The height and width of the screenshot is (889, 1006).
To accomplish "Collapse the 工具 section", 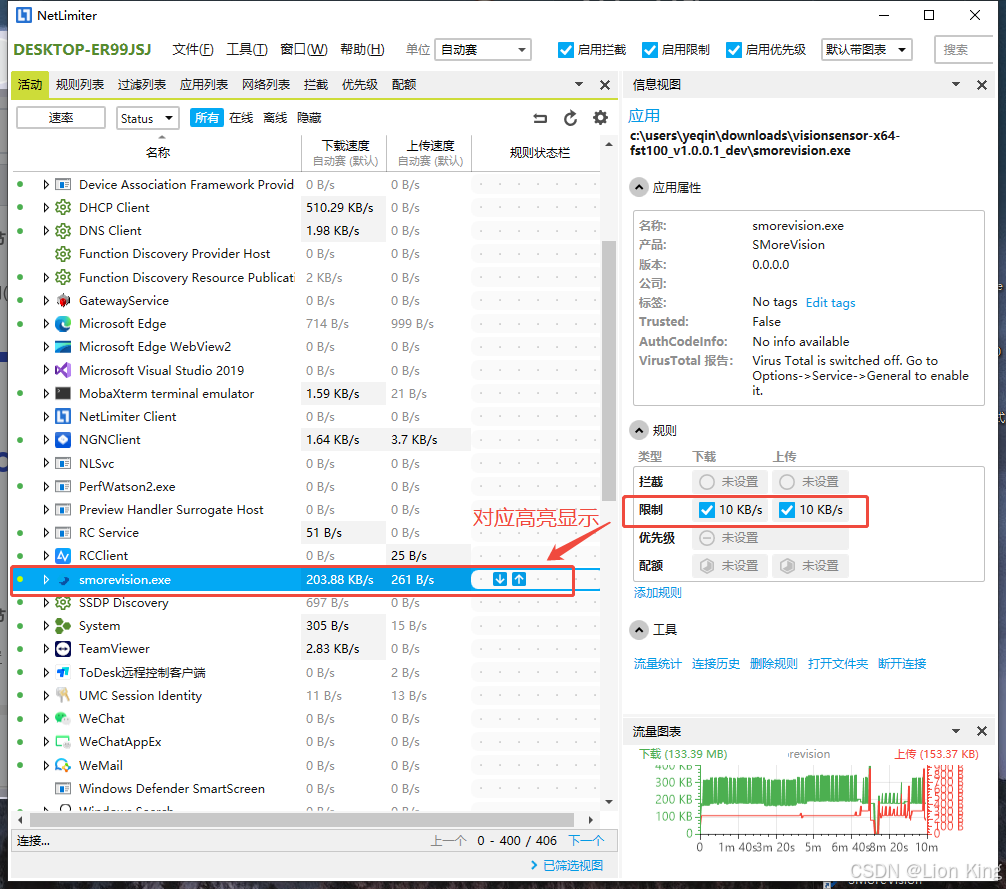I will (638, 630).
